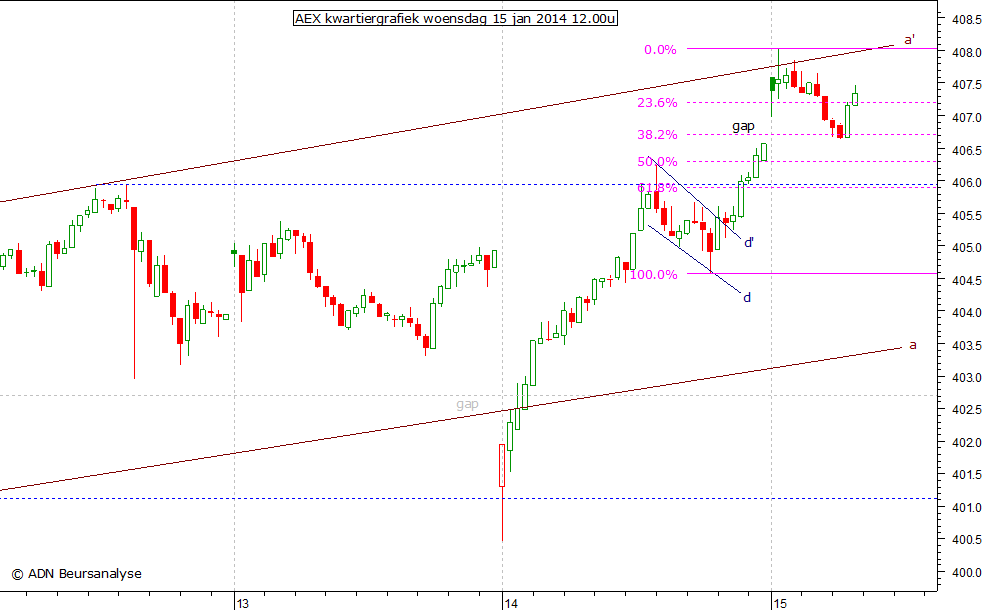Select the 61.8% Fibonacci label
Image resolution: width=985 pixels, height=610 pixels.
[657, 188]
